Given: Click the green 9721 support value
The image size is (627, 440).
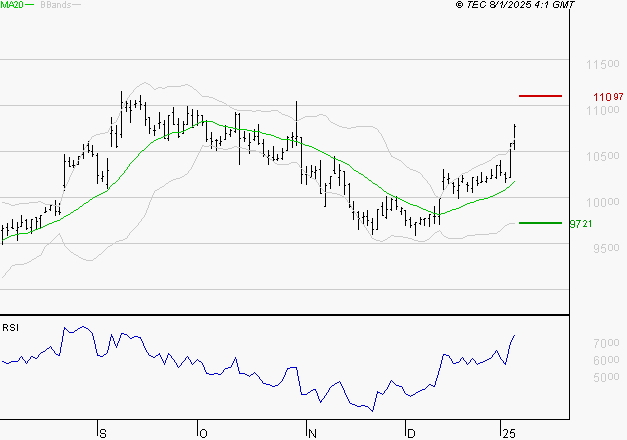Looking at the screenshot, I should [x=581, y=224].
